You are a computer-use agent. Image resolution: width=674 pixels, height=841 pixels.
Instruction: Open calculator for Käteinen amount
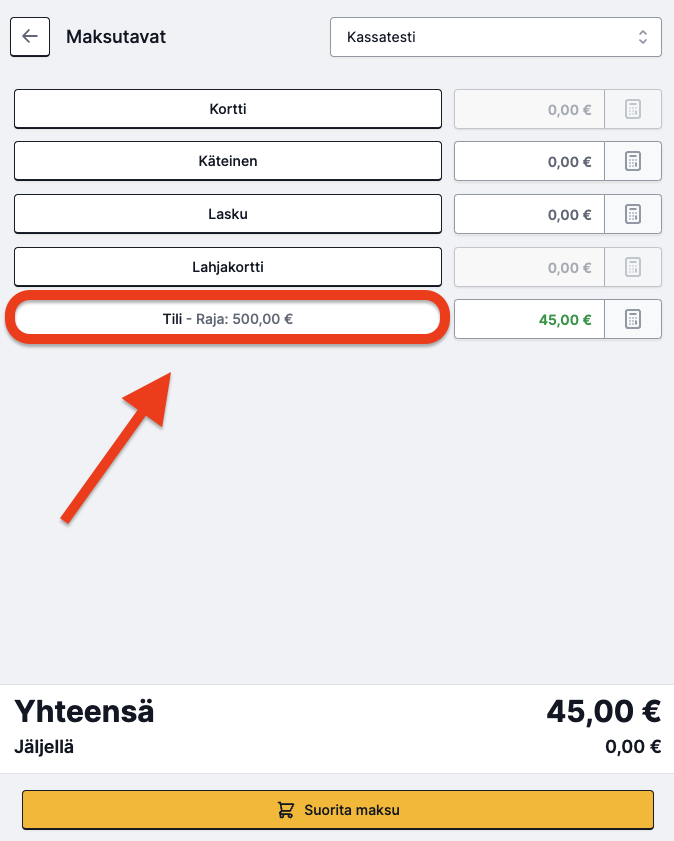point(633,161)
